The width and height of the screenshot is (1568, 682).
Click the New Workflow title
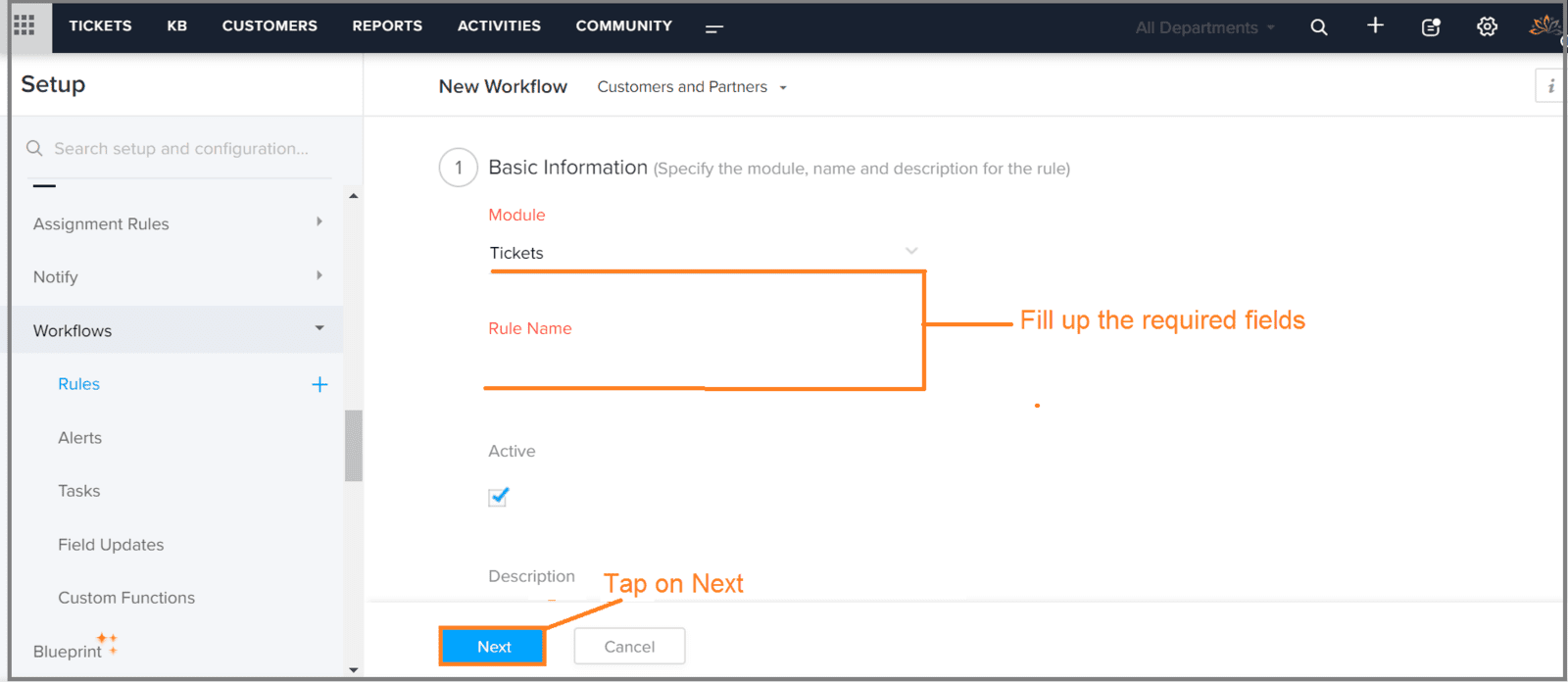(503, 86)
